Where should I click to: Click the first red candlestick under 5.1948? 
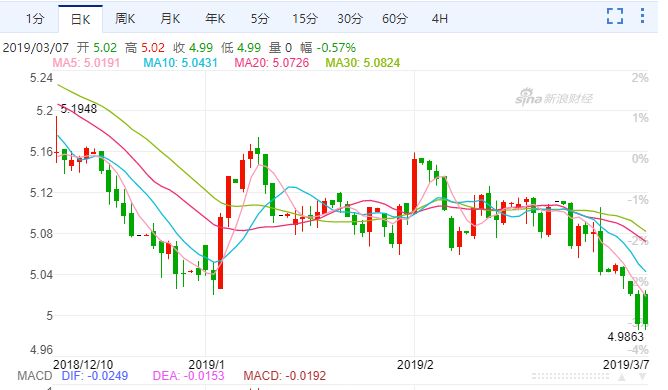click(x=57, y=139)
